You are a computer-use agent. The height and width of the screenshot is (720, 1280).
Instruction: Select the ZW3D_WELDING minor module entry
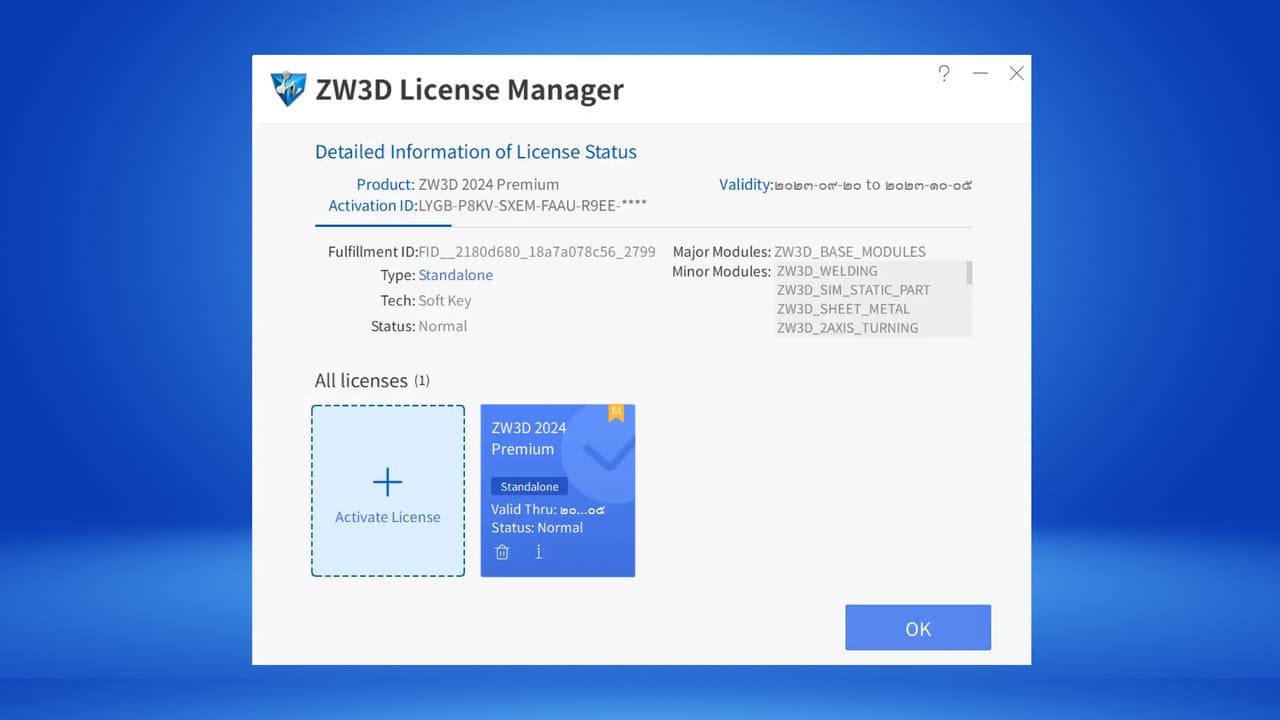(827, 270)
